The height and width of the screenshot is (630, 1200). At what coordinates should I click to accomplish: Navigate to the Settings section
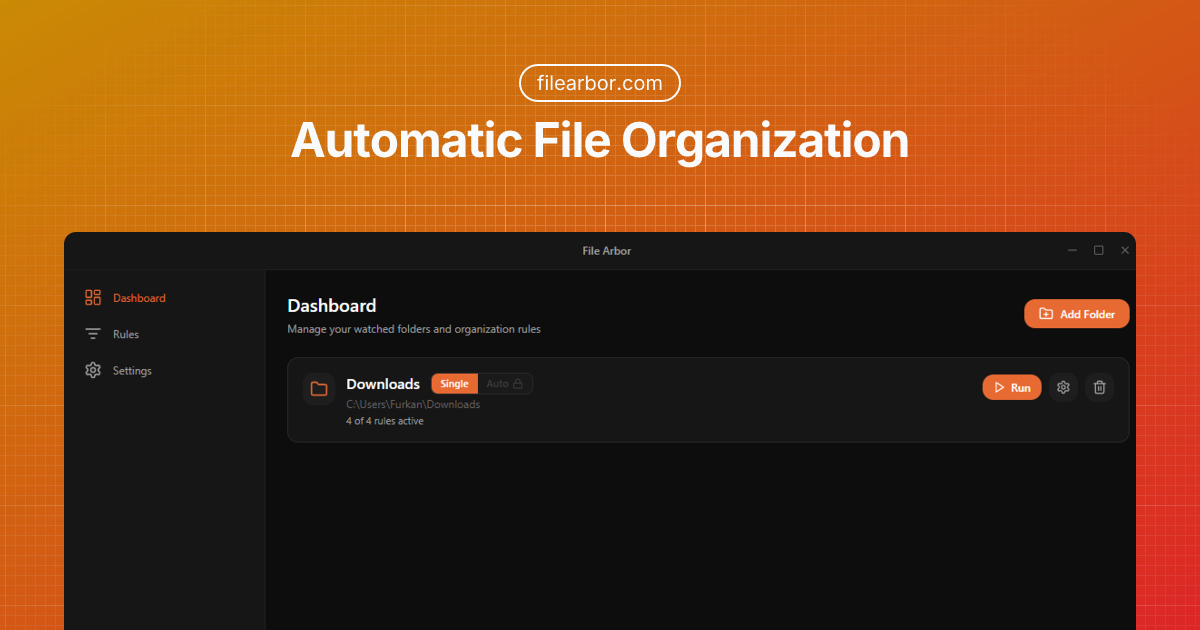pyautogui.click(x=131, y=370)
